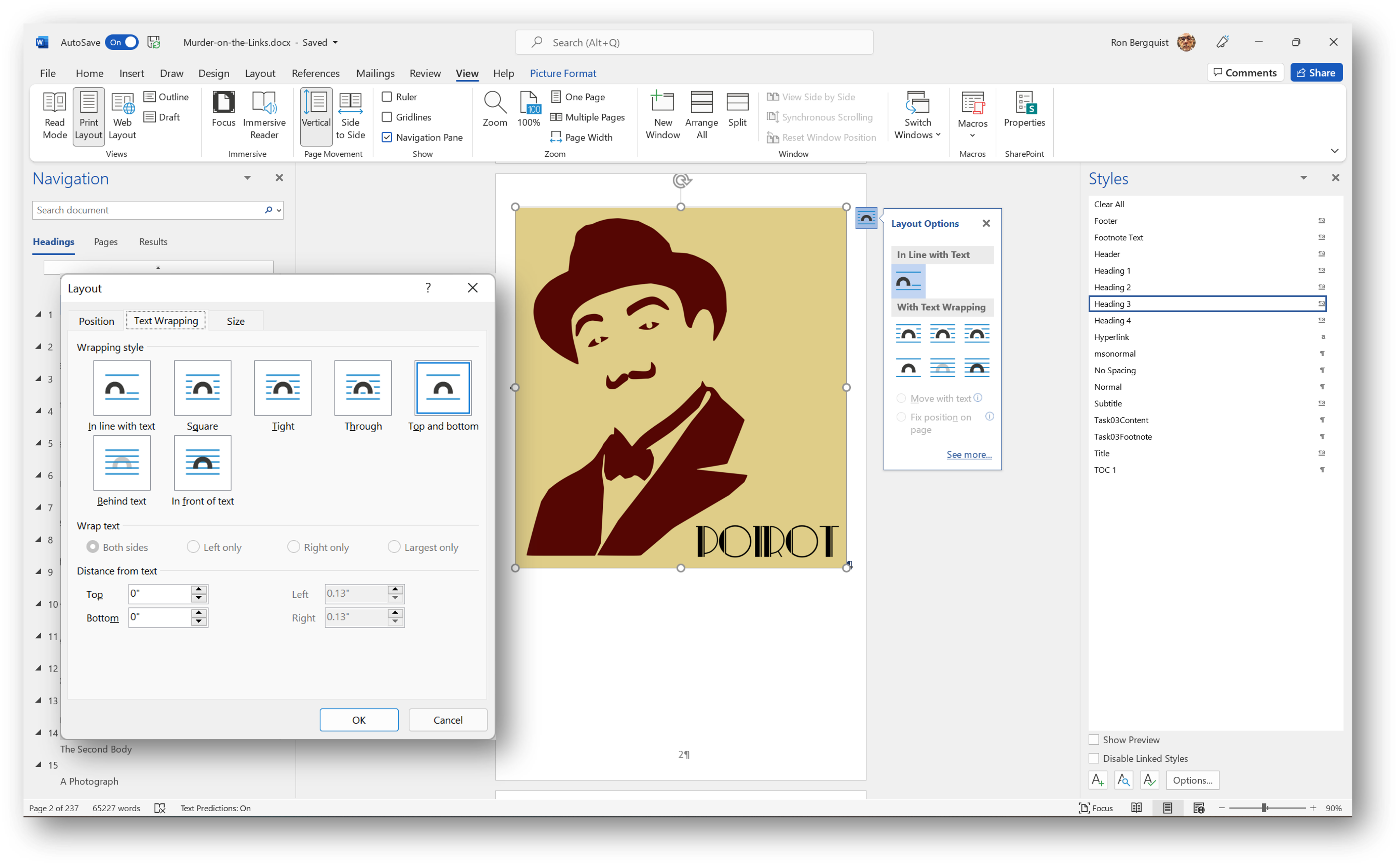This screenshot has width=1400, height=865.
Task: Select the Square wrapping style icon
Action: click(202, 388)
